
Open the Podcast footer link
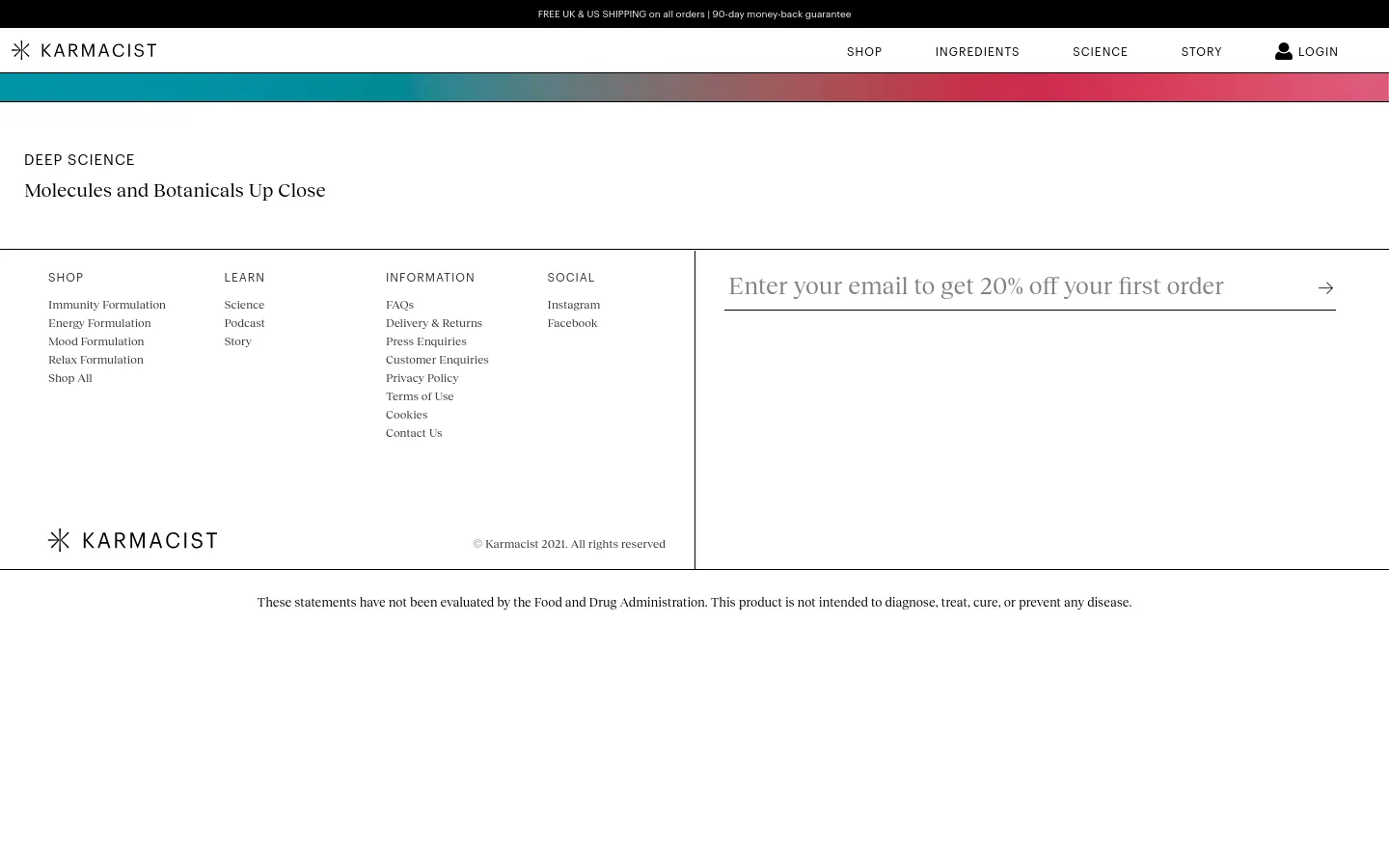coord(244,323)
